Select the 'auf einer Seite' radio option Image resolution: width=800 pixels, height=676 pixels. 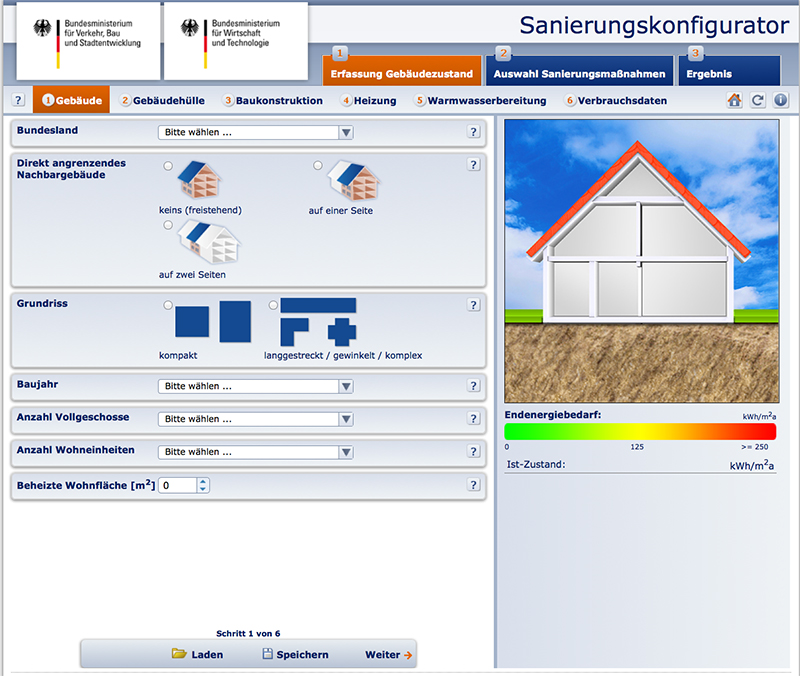(x=318, y=165)
